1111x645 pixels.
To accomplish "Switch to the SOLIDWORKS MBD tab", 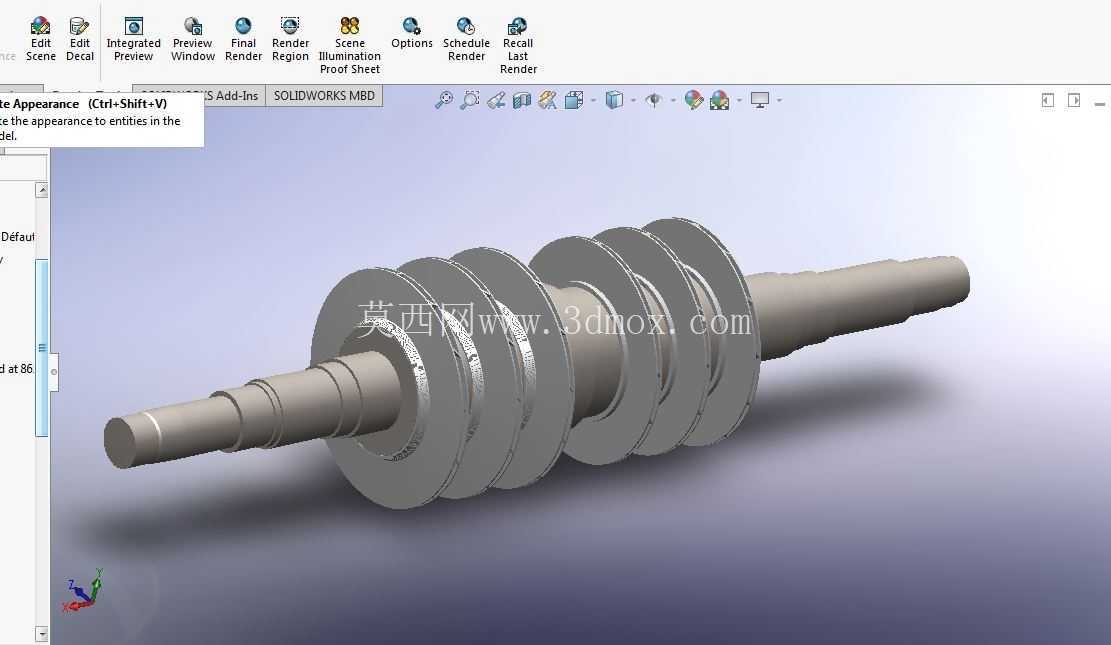I will [x=324, y=96].
